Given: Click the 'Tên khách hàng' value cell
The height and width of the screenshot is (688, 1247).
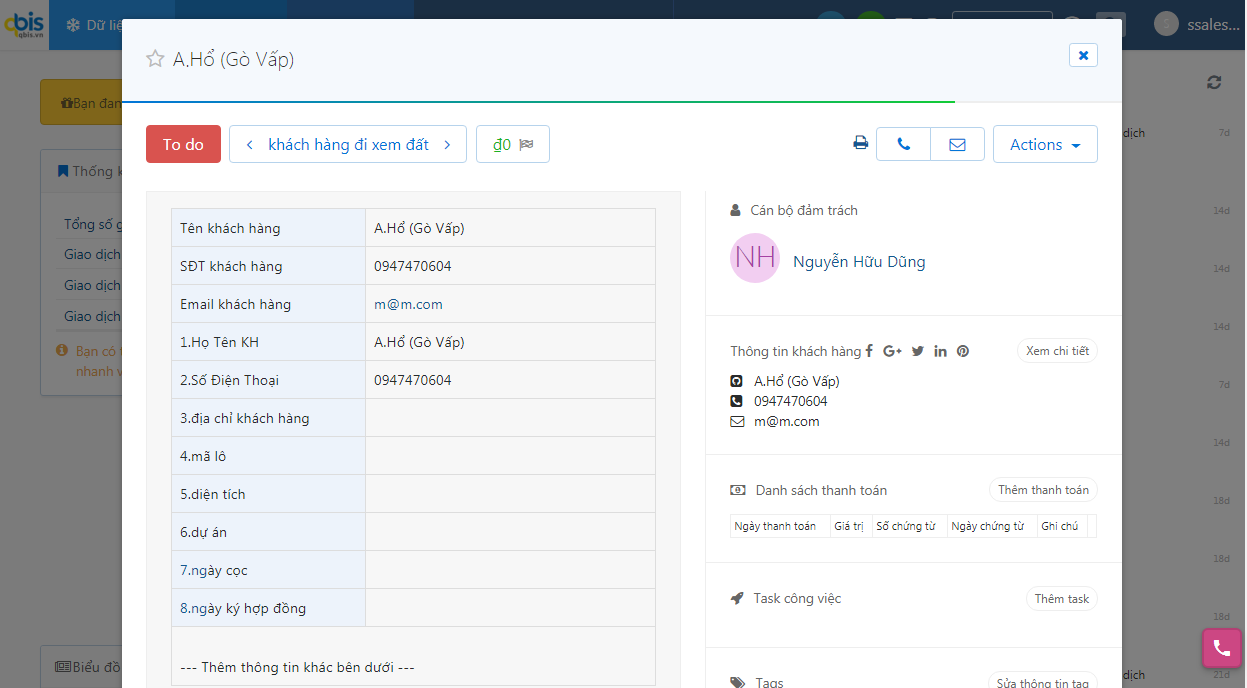Looking at the screenshot, I should [x=510, y=228].
